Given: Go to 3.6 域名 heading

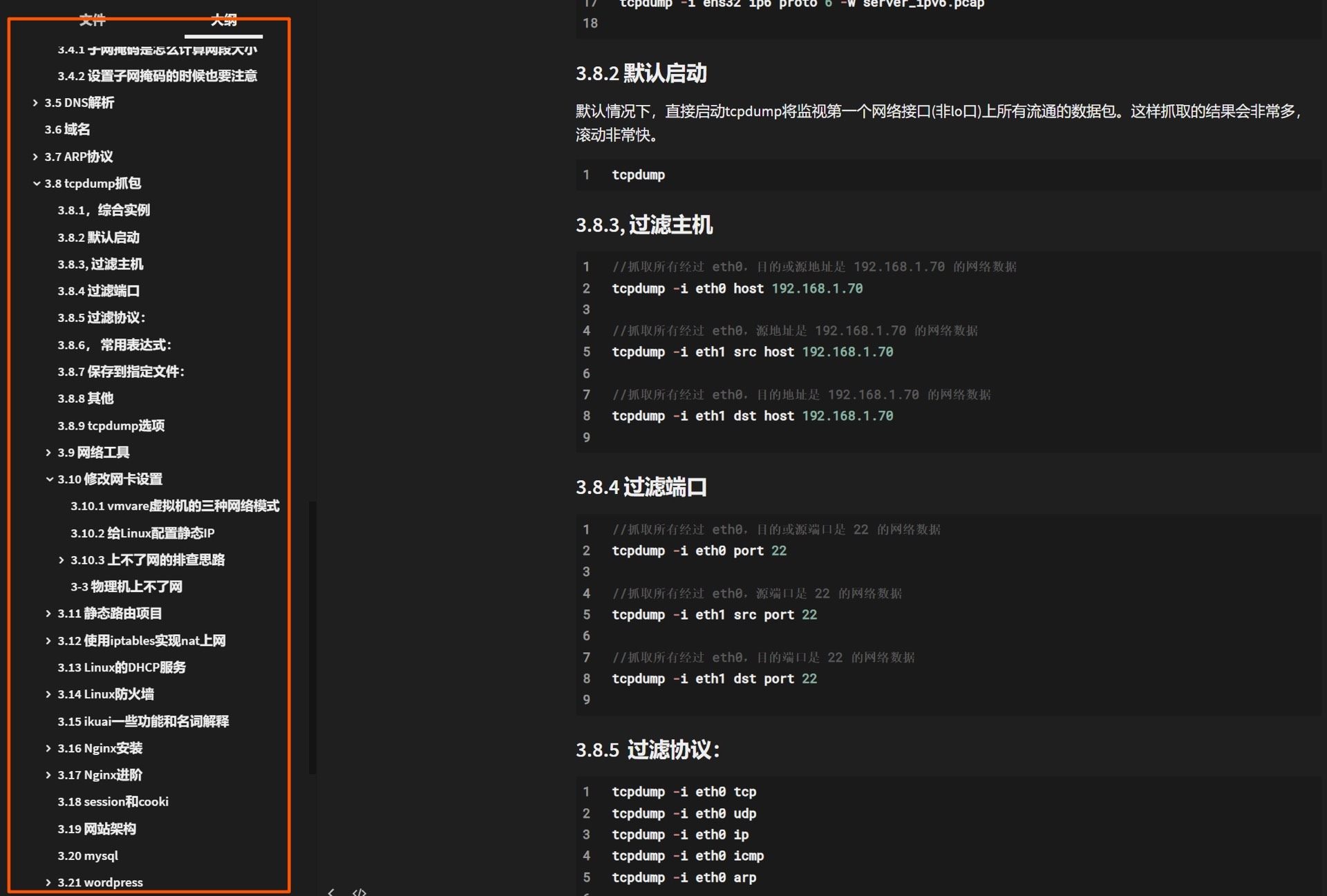Looking at the screenshot, I should click(x=67, y=130).
